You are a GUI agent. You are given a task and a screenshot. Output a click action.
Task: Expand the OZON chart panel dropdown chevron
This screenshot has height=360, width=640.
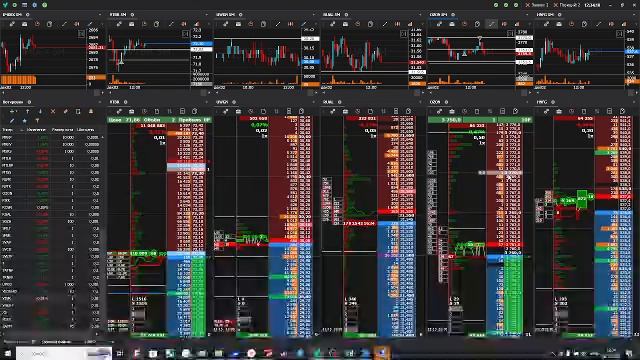527,15
